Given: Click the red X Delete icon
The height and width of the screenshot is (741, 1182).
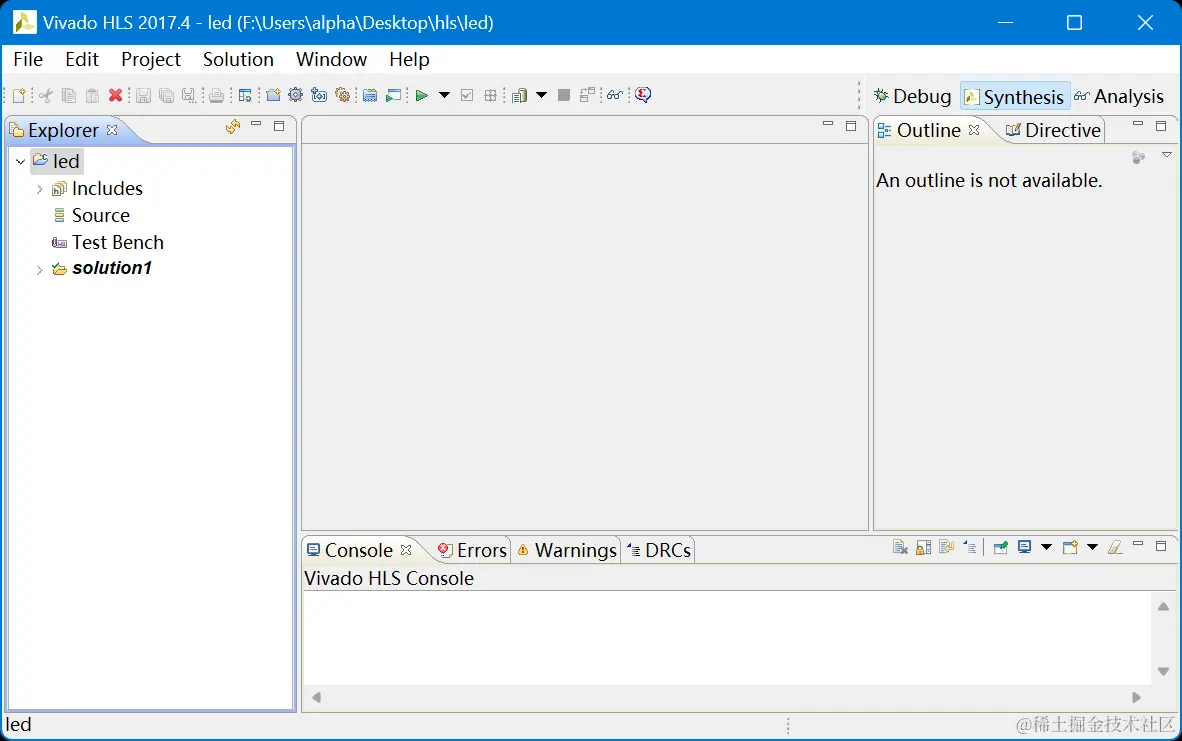Looking at the screenshot, I should 115,95.
